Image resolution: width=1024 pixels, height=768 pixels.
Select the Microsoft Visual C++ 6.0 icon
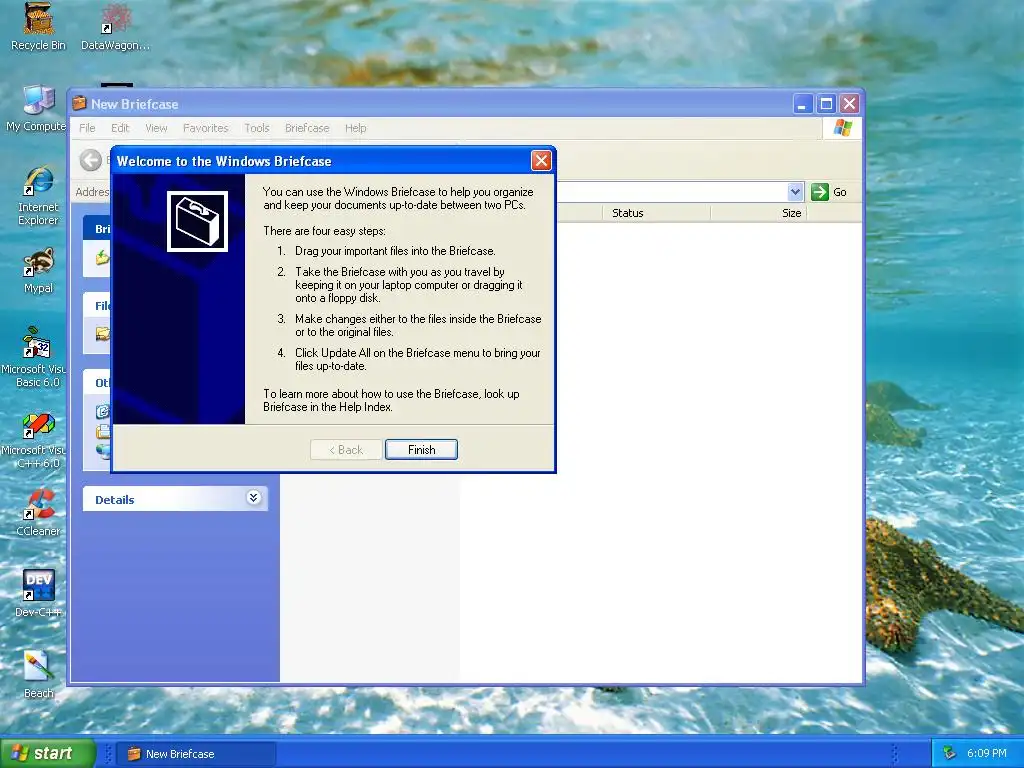tap(34, 441)
